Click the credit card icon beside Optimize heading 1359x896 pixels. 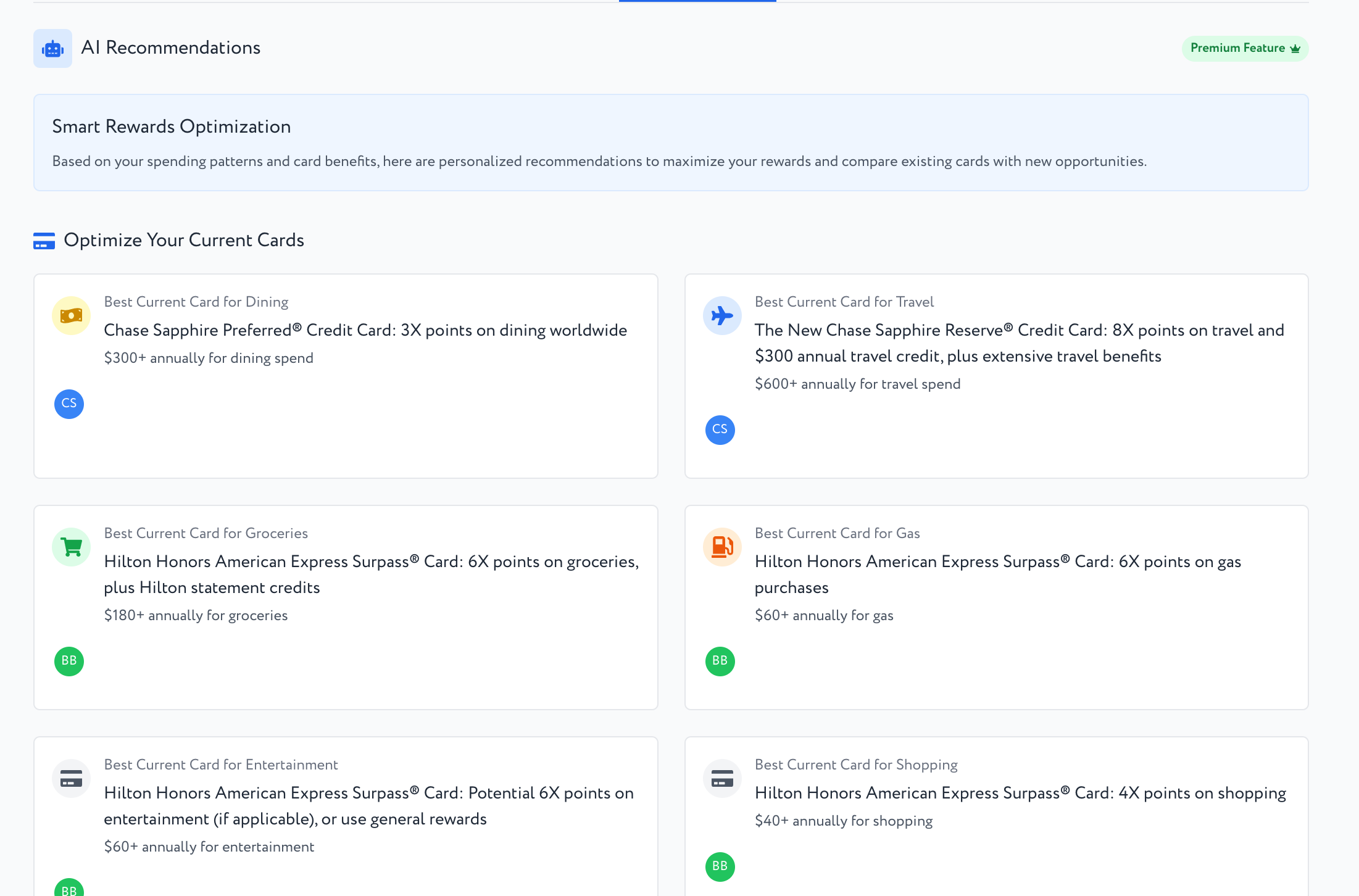pos(44,241)
